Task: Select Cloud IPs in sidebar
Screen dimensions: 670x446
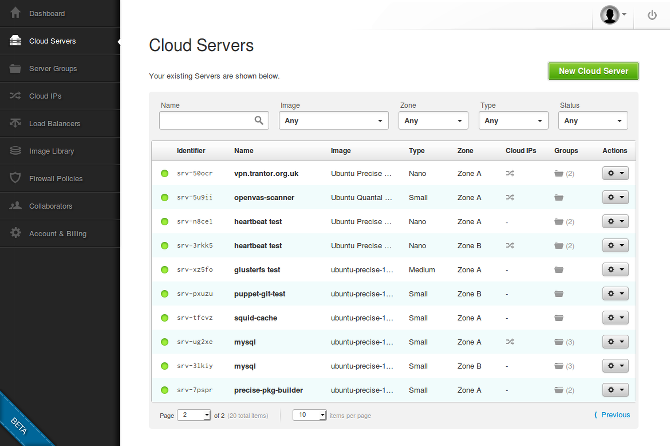Action: [x=60, y=96]
